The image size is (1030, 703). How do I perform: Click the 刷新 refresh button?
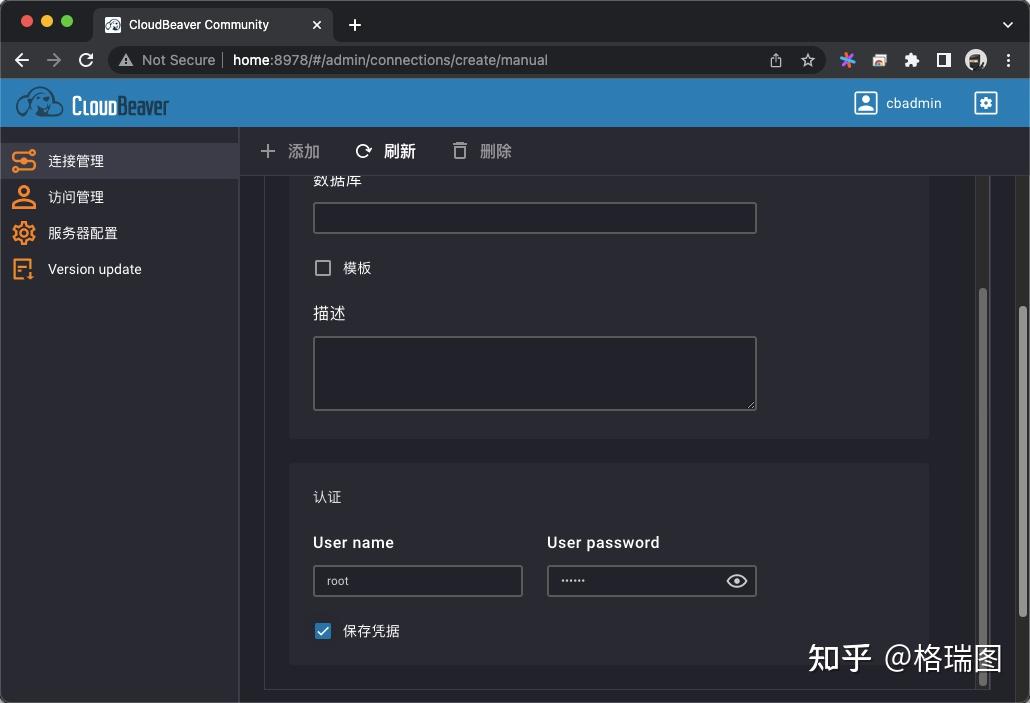click(x=386, y=151)
